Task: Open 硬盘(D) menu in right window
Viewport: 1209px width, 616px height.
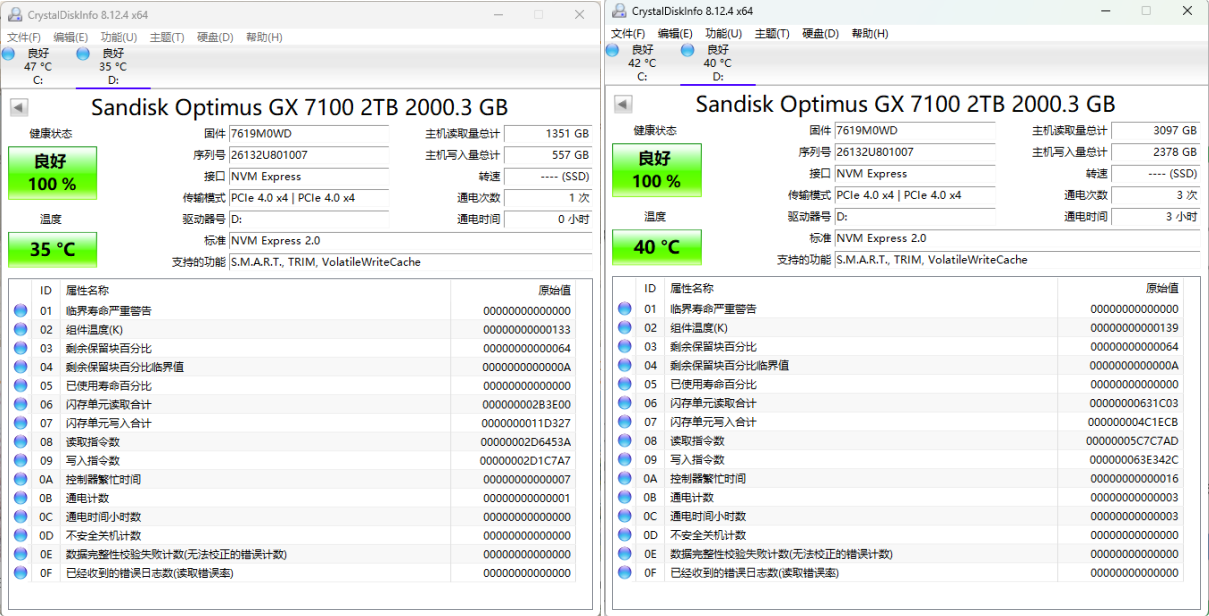Action: [821, 33]
